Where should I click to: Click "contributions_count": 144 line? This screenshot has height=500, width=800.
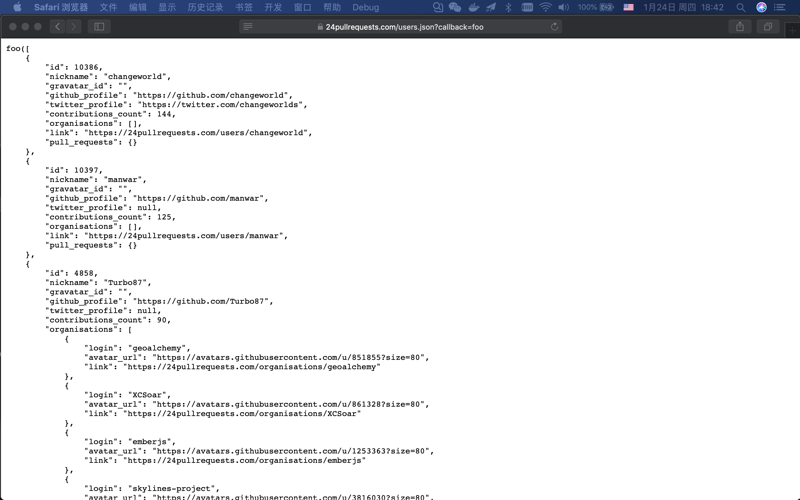(110, 114)
